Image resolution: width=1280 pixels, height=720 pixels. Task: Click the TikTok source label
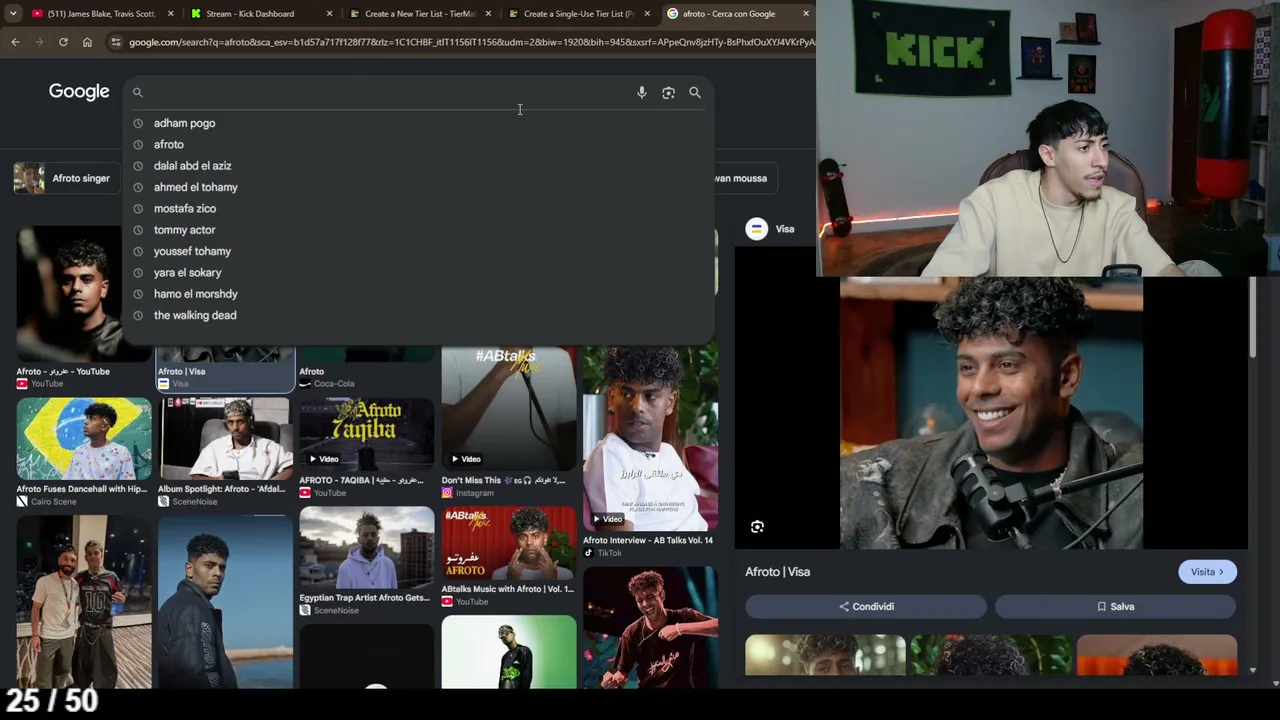pyautogui.click(x=609, y=553)
